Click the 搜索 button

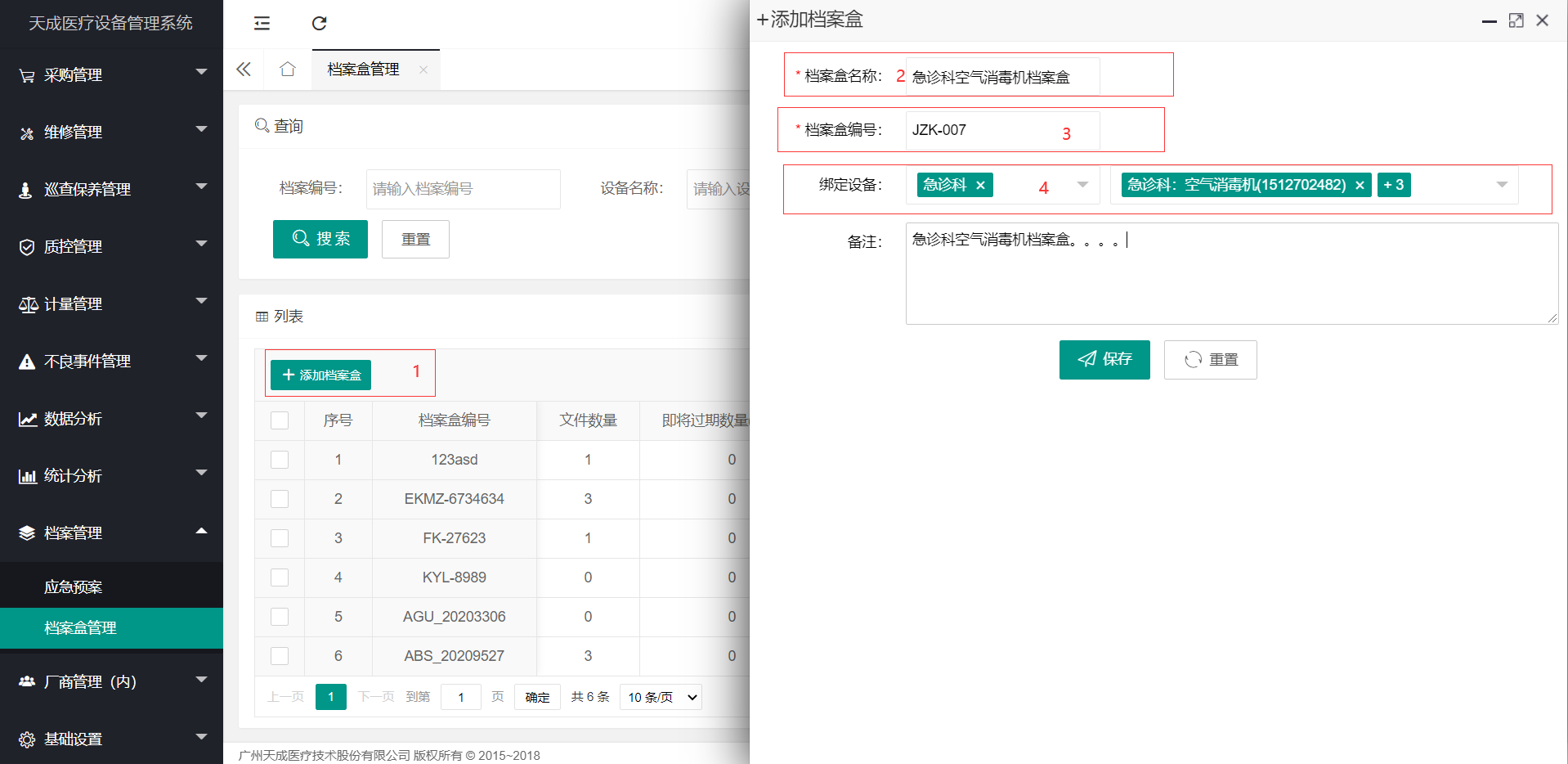[x=320, y=239]
